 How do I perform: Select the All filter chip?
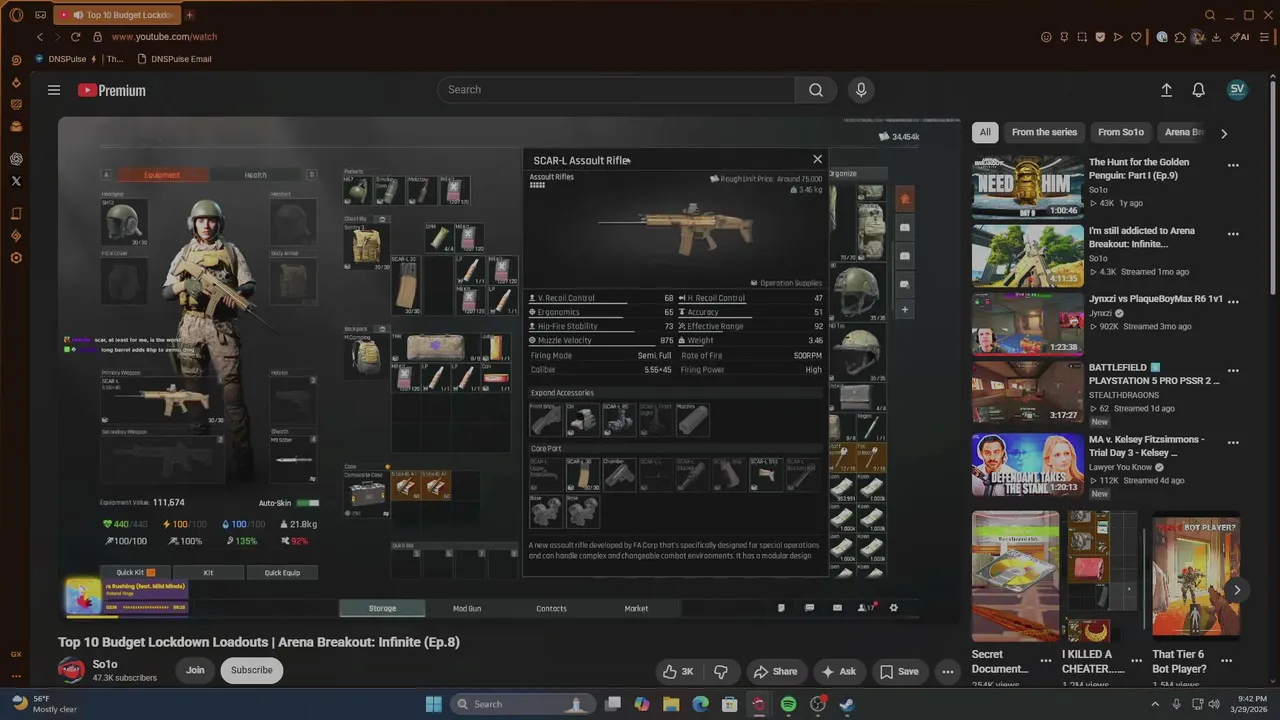[x=985, y=132]
